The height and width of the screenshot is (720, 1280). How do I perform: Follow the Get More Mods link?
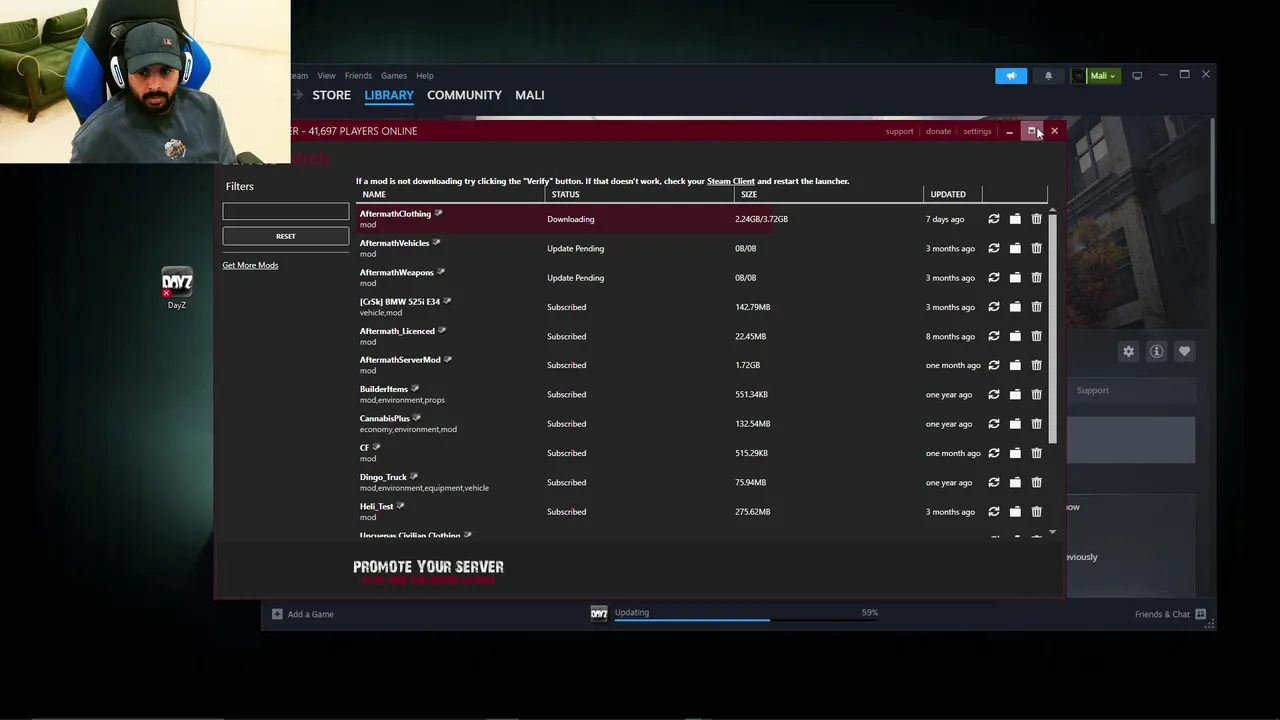pos(250,265)
